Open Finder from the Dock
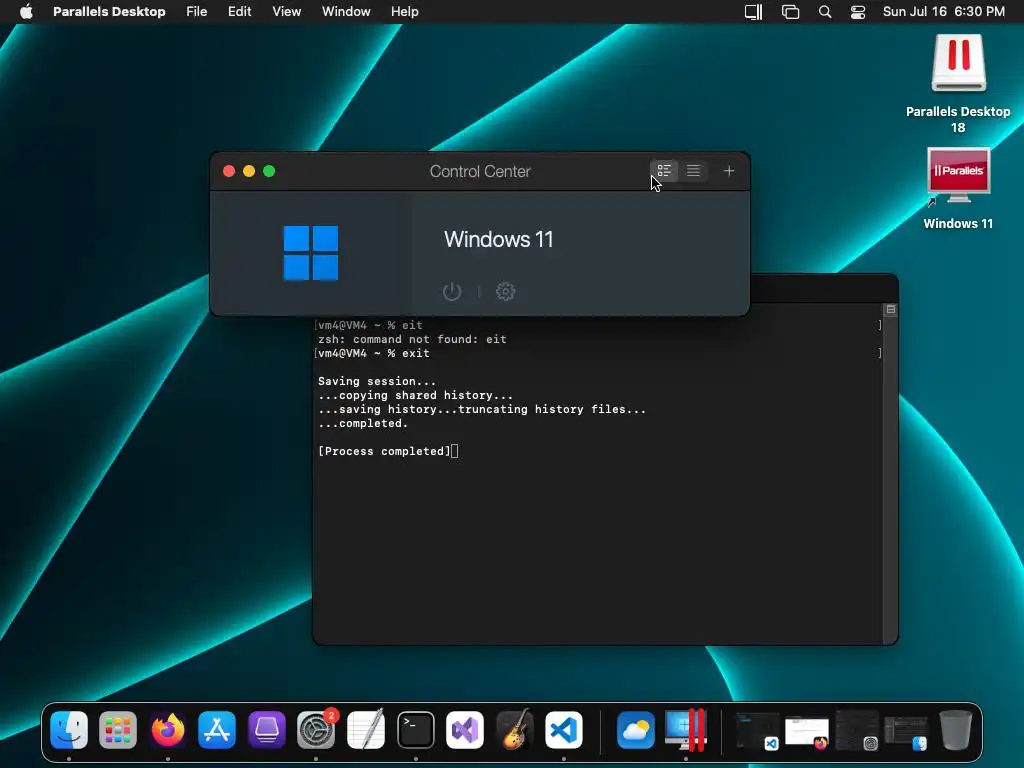This screenshot has width=1024, height=768. pyautogui.click(x=69, y=729)
